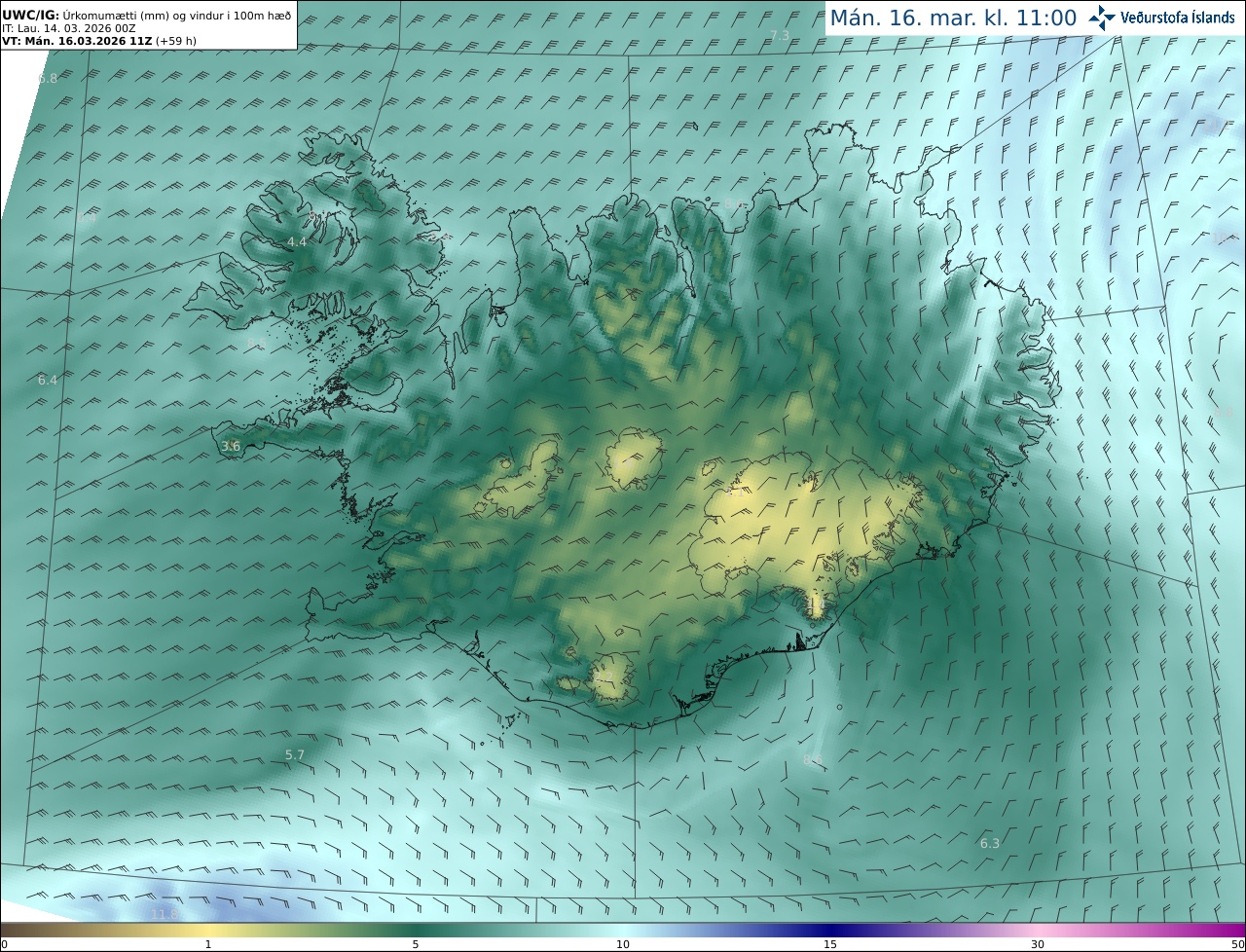Click the 6.3 value on the map

(x=989, y=843)
